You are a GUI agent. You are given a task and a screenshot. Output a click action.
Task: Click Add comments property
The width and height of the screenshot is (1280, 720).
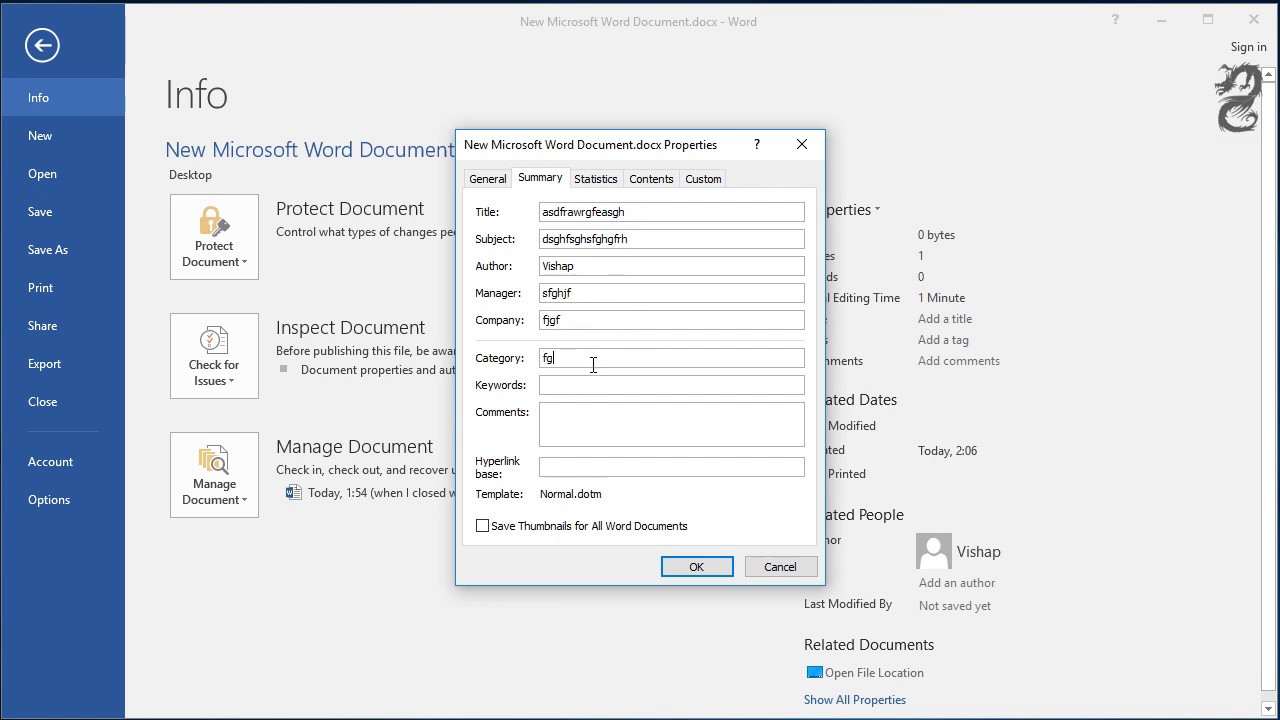(959, 361)
